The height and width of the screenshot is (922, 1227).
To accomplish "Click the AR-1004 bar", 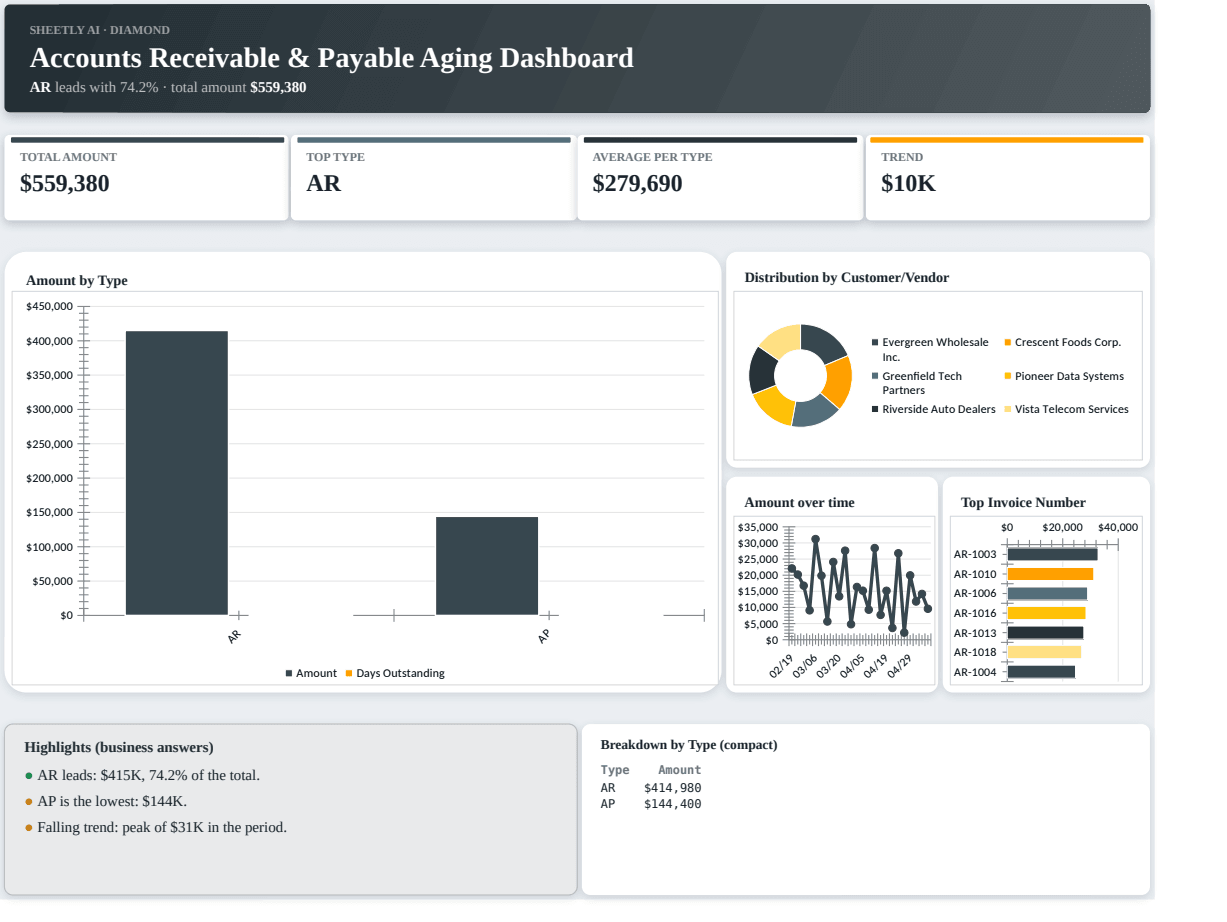I will click(x=1041, y=672).
